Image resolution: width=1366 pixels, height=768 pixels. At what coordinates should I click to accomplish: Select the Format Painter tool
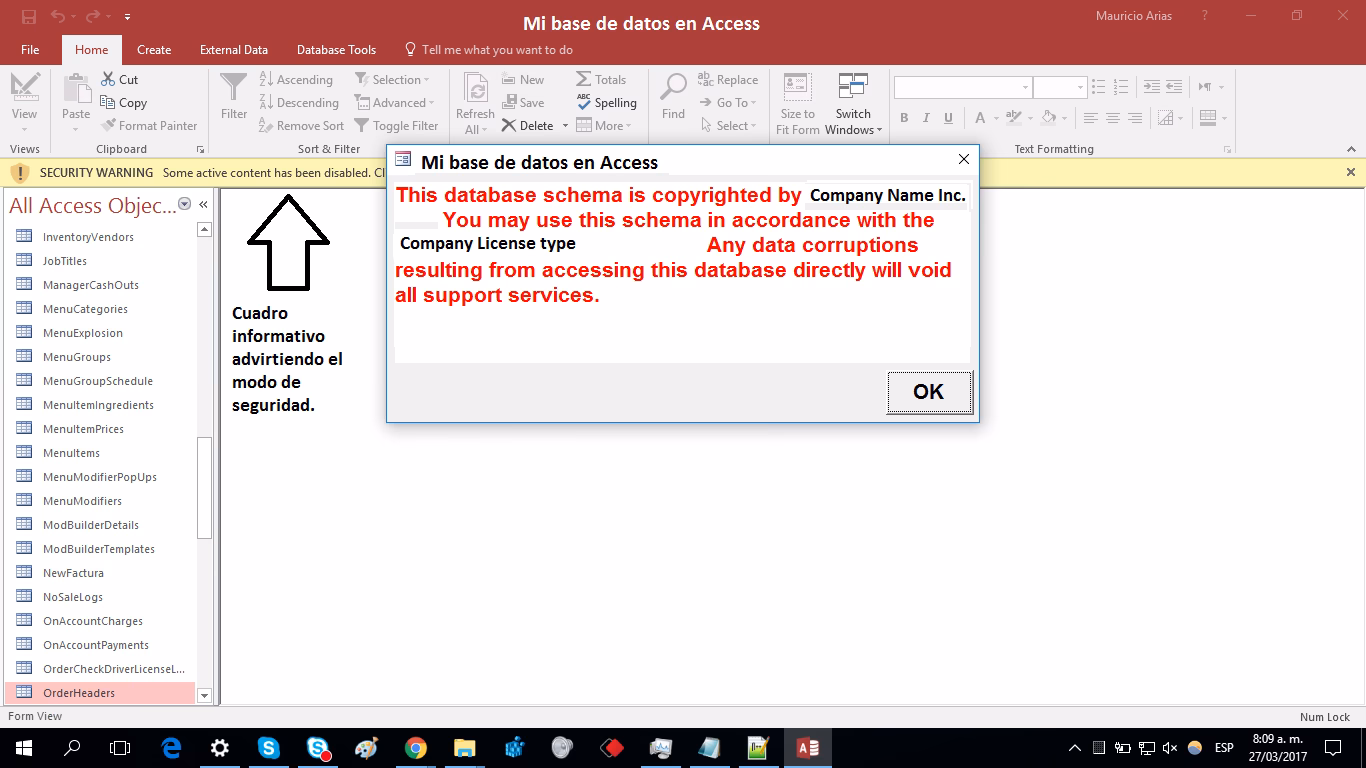(149, 126)
